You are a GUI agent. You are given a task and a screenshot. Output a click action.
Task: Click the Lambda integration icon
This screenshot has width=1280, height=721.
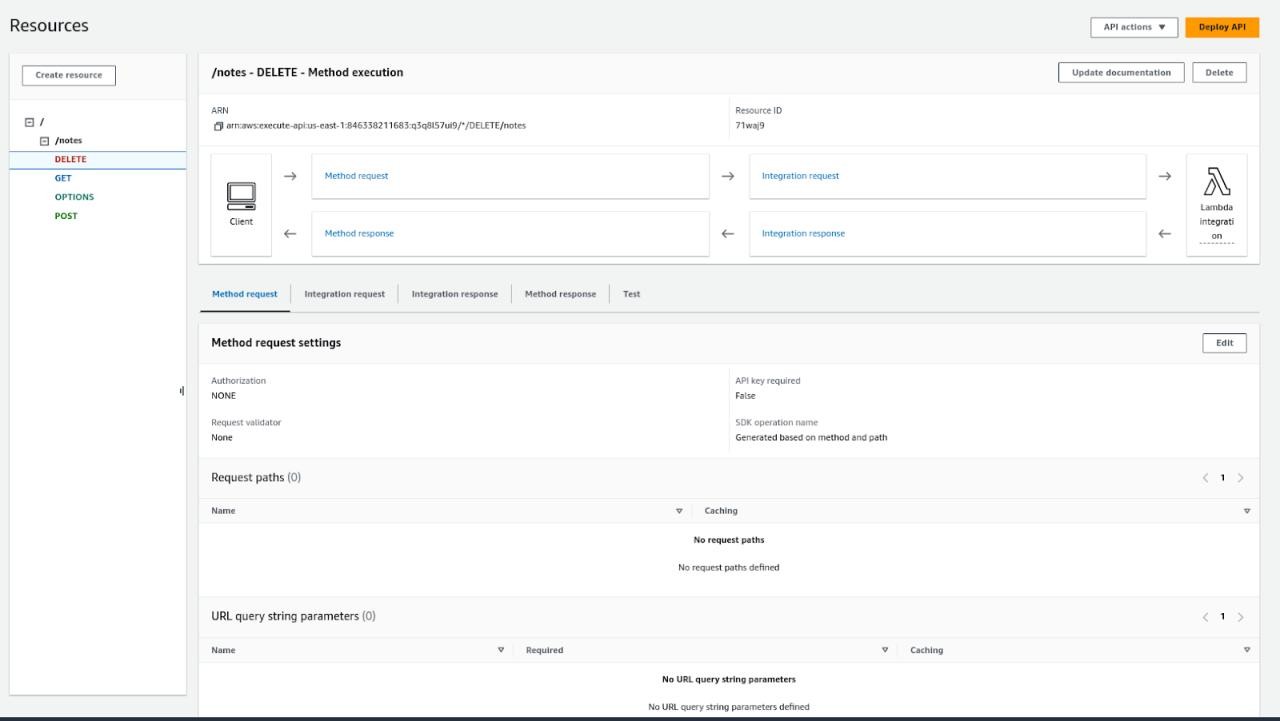1217,182
